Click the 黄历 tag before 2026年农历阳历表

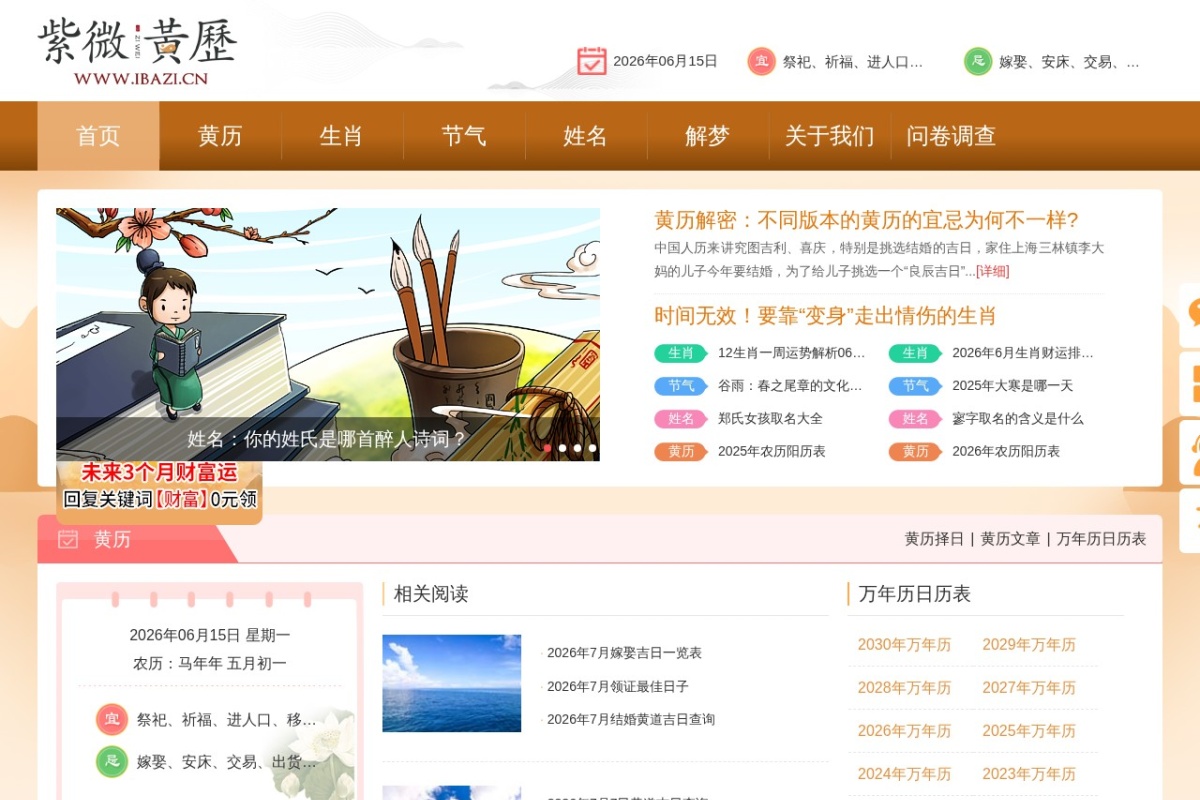(915, 452)
